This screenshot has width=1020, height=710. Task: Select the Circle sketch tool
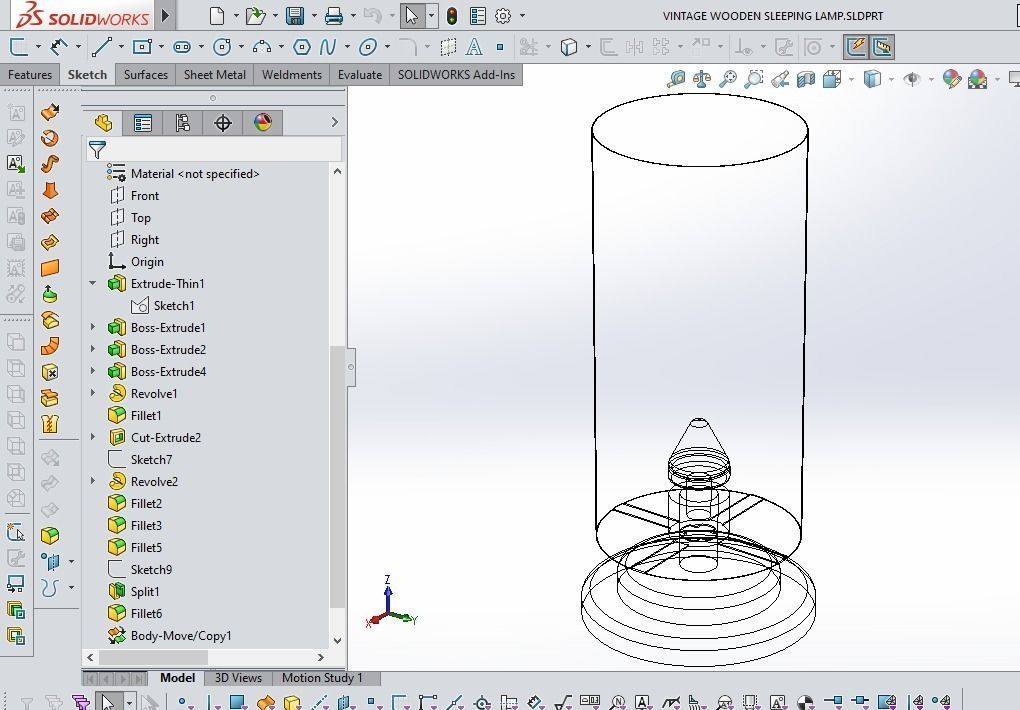pyautogui.click(x=222, y=47)
